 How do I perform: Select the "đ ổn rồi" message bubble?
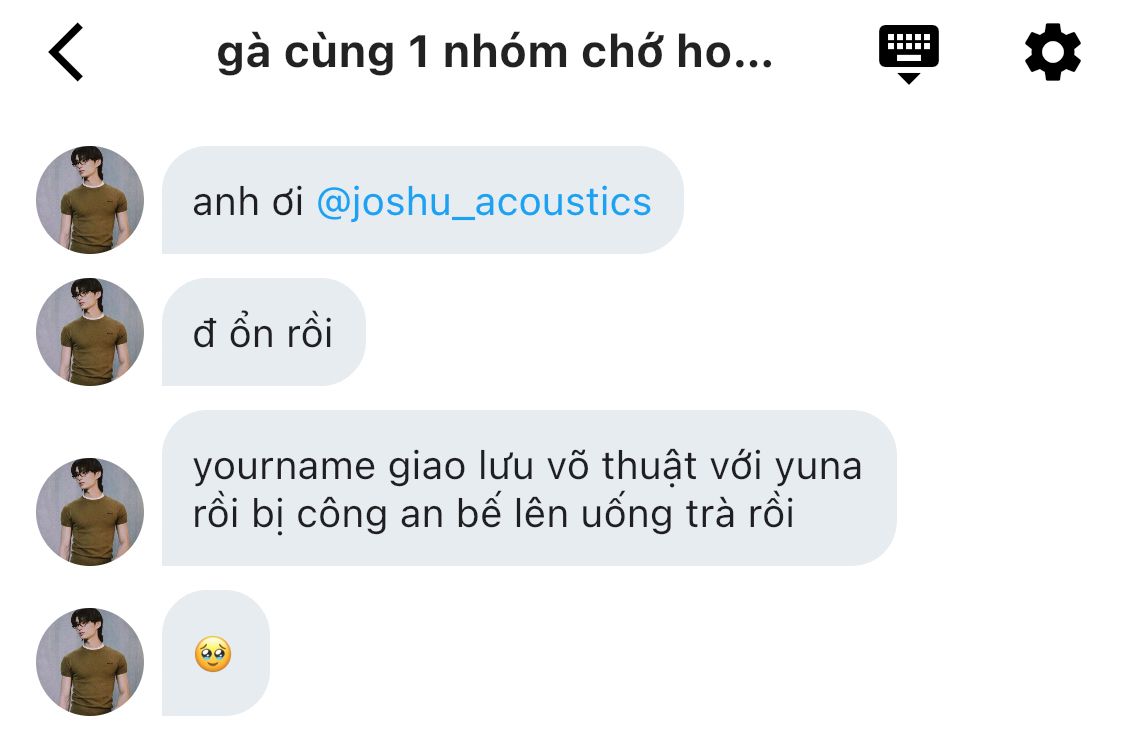point(263,331)
